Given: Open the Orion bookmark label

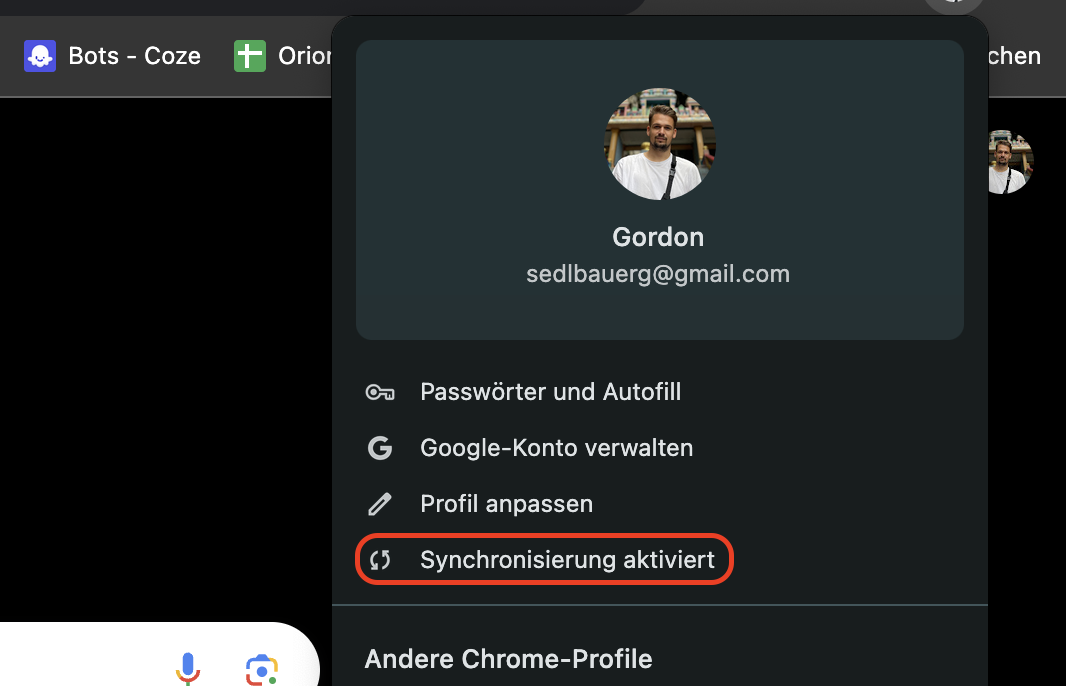Looking at the screenshot, I should click(304, 56).
